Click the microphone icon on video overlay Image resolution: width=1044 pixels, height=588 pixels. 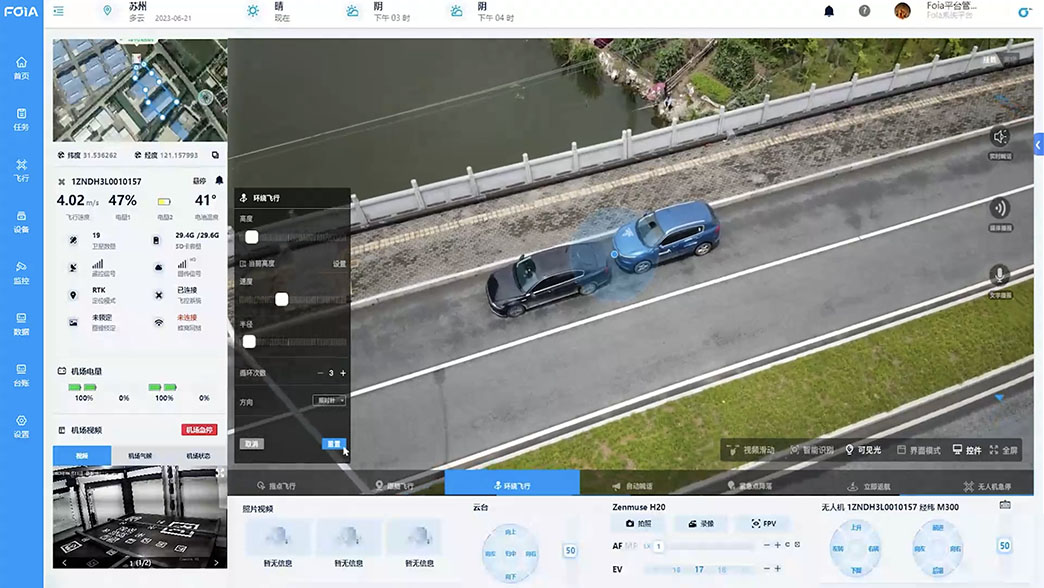click(x=998, y=276)
